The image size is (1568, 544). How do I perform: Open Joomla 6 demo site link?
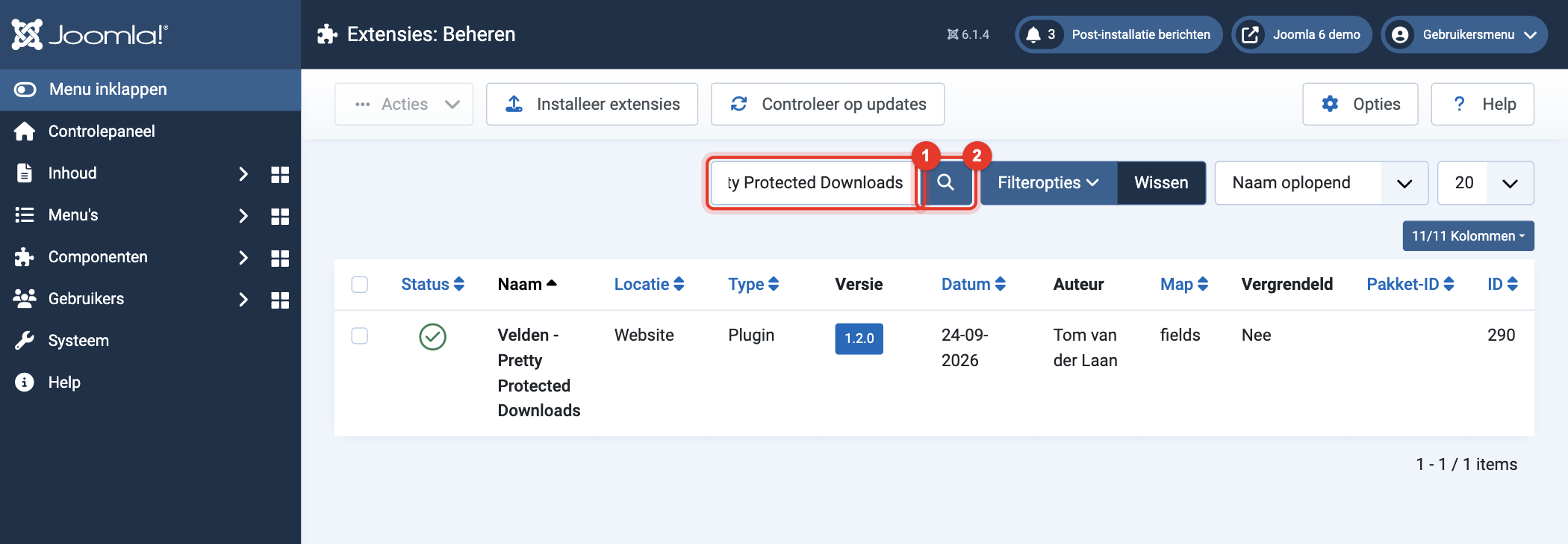pyautogui.click(x=1301, y=34)
